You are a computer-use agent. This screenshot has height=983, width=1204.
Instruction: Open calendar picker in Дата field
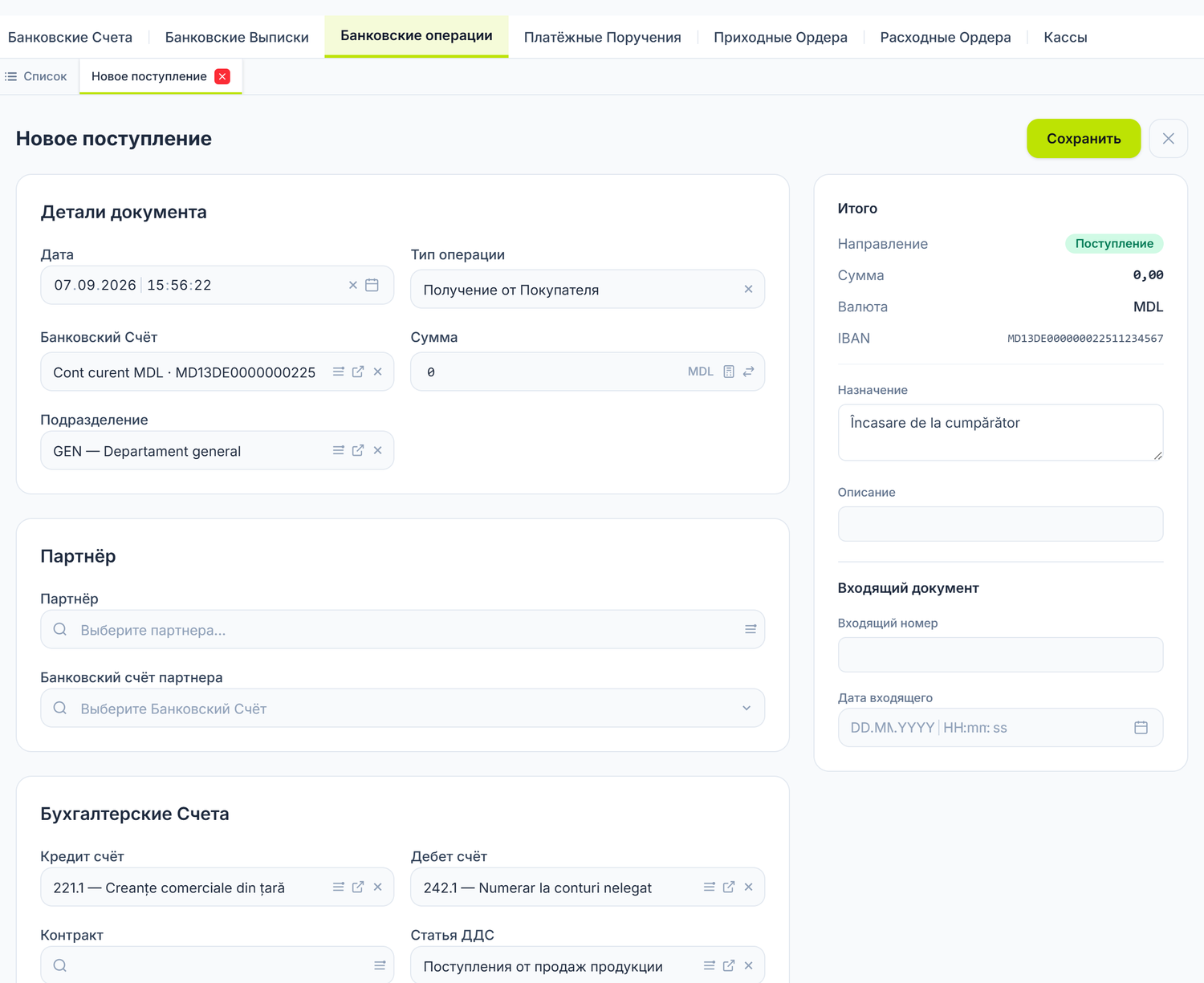tap(372, 285)
